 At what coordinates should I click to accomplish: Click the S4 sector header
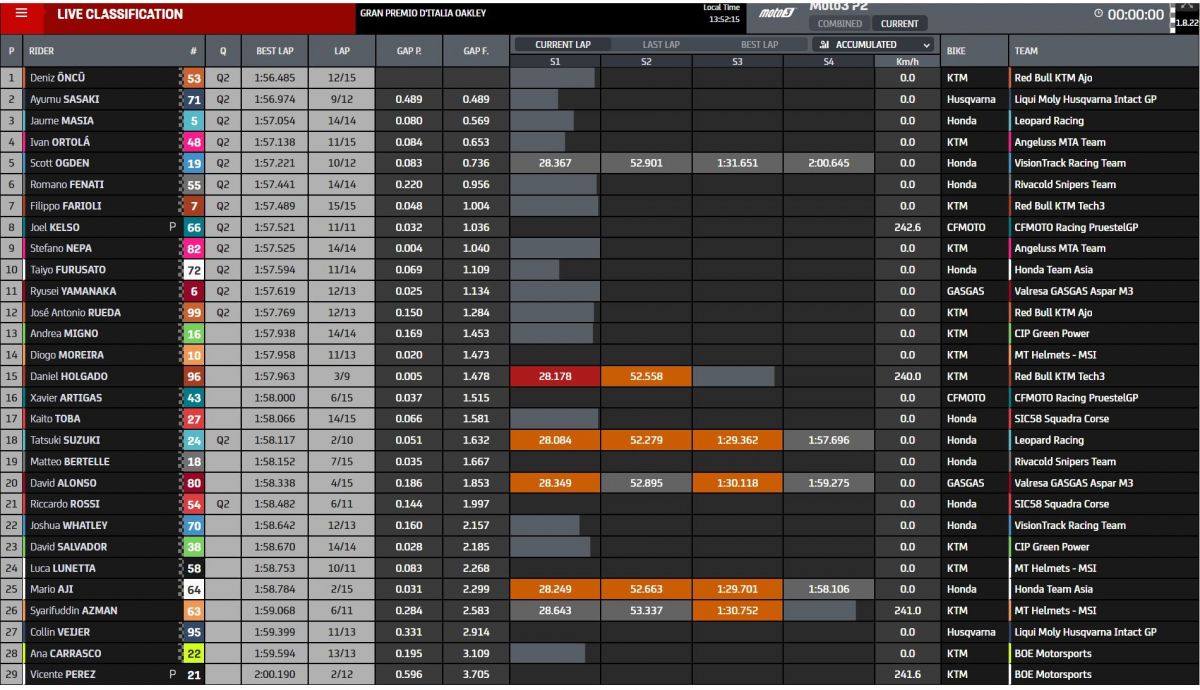[x=828, y=62]
